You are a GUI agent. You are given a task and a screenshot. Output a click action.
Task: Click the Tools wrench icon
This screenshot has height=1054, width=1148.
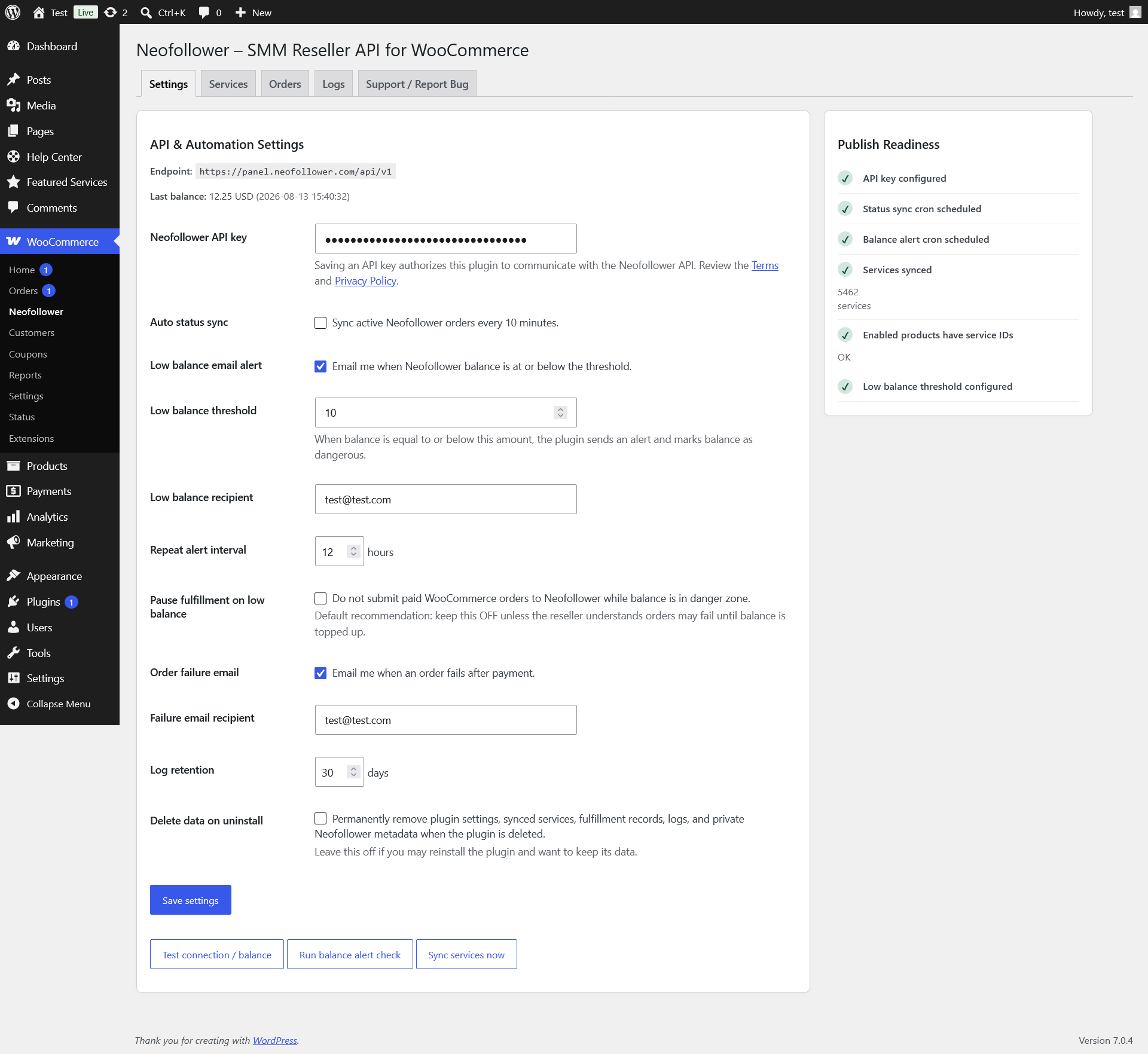coord(13,653)
